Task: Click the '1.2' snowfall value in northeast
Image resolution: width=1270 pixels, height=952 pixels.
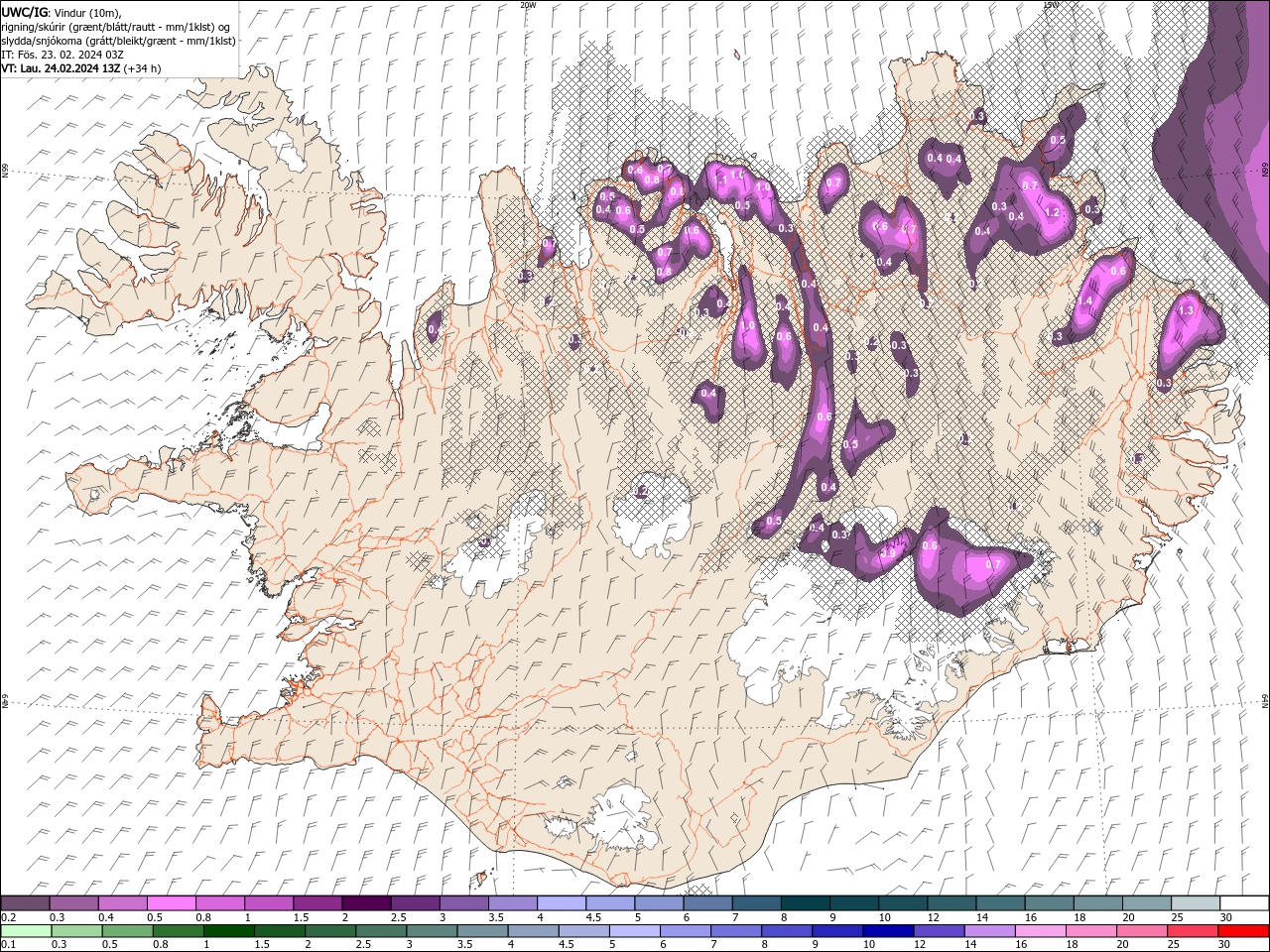Action: (x=1053, y=212)
